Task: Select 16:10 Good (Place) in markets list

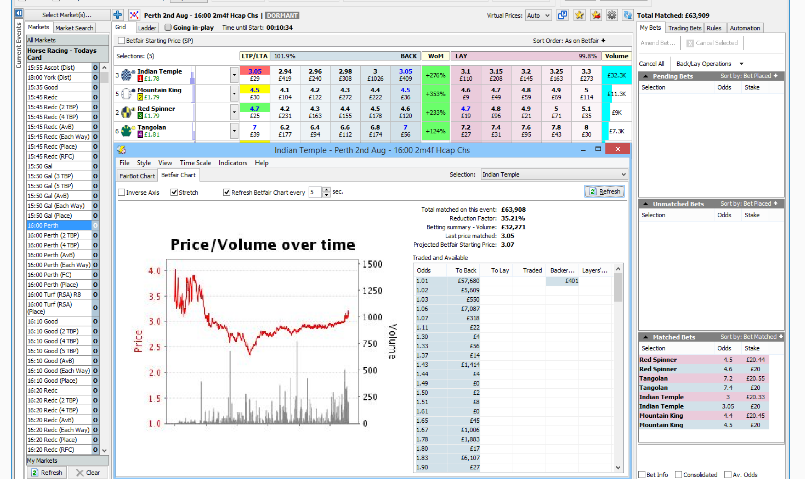Action: (59, 380)
